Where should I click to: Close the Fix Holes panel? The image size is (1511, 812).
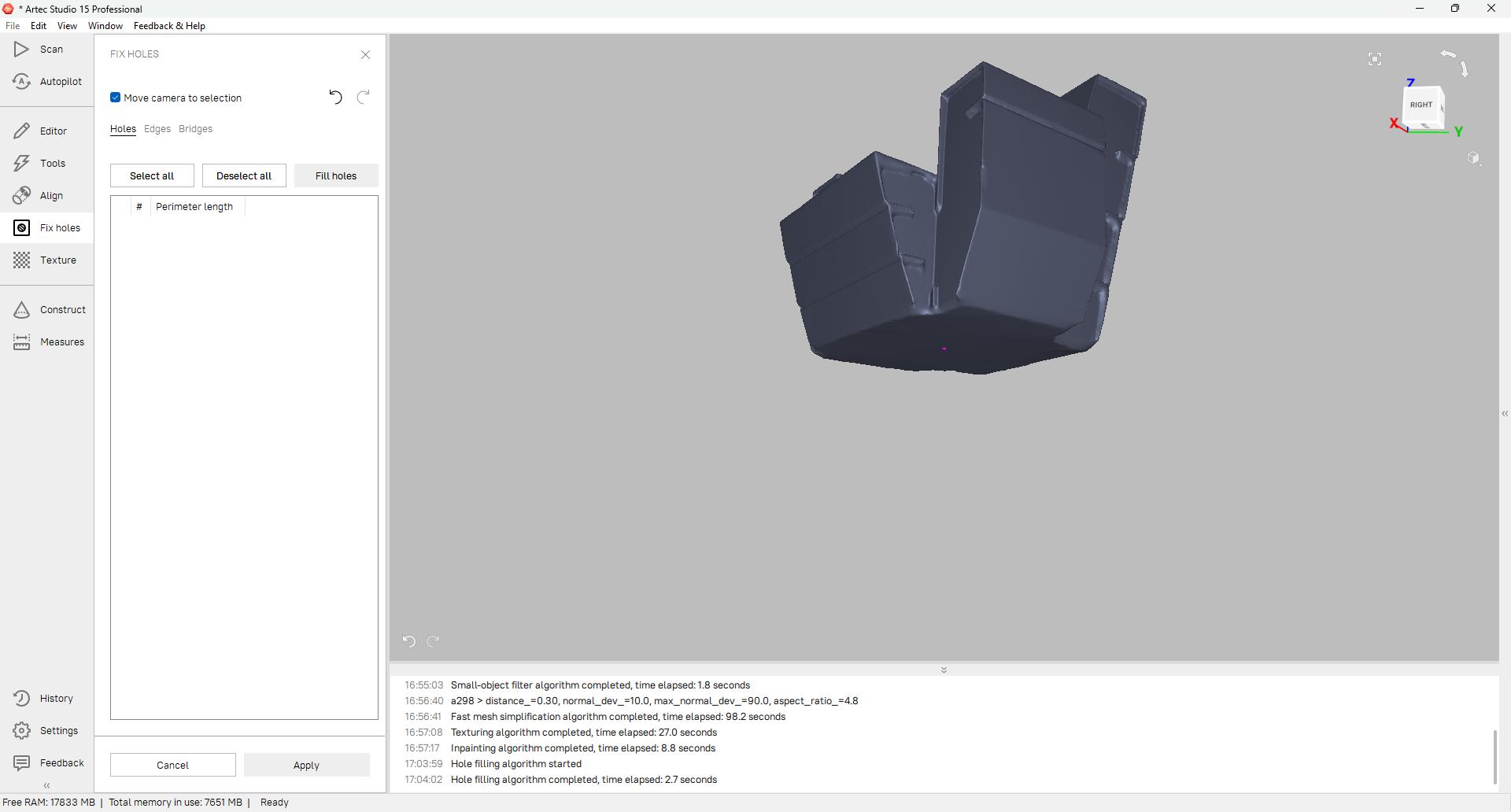click(365, 54)
